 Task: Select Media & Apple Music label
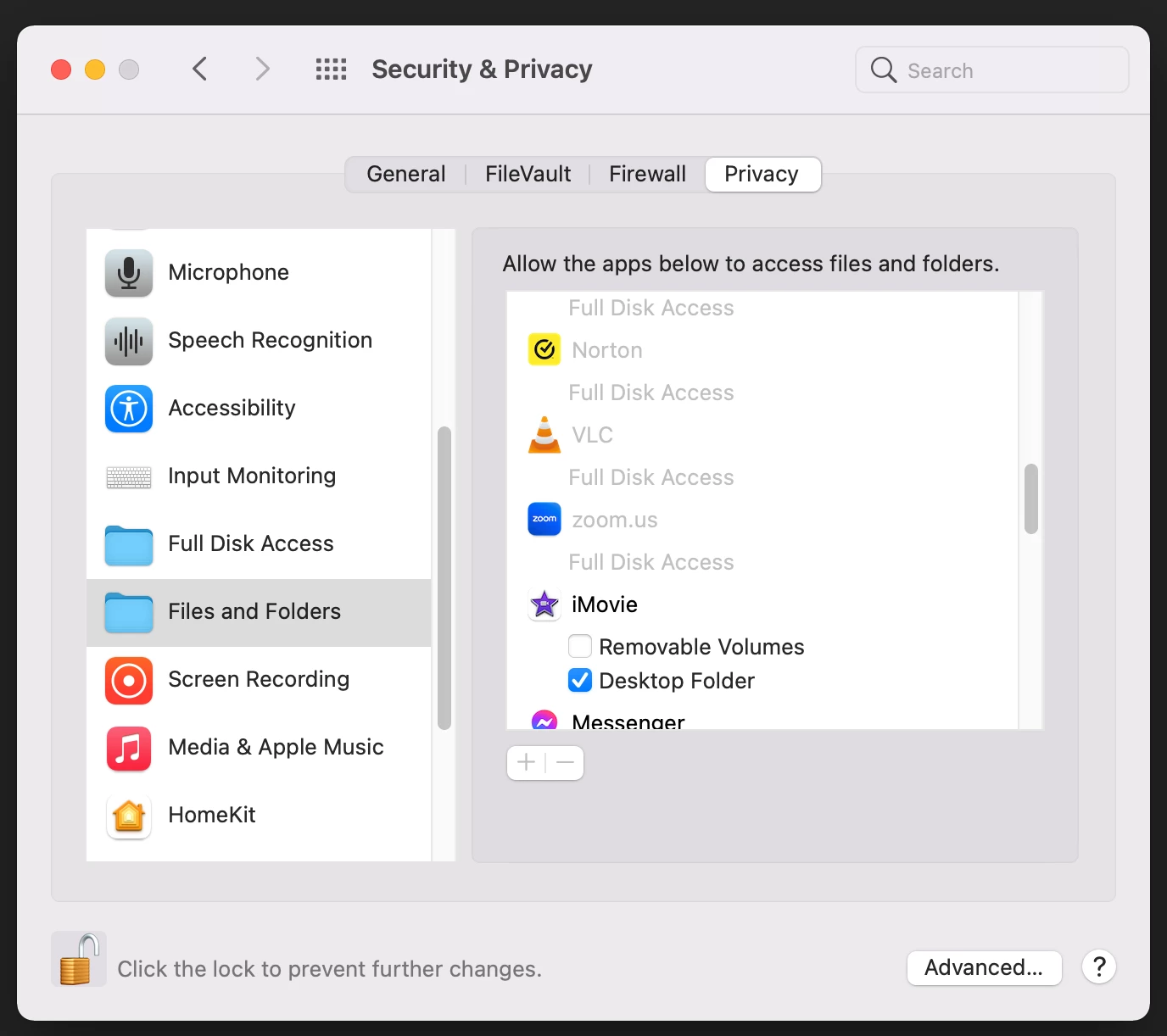pyautogui.click(x=276, y=747)
